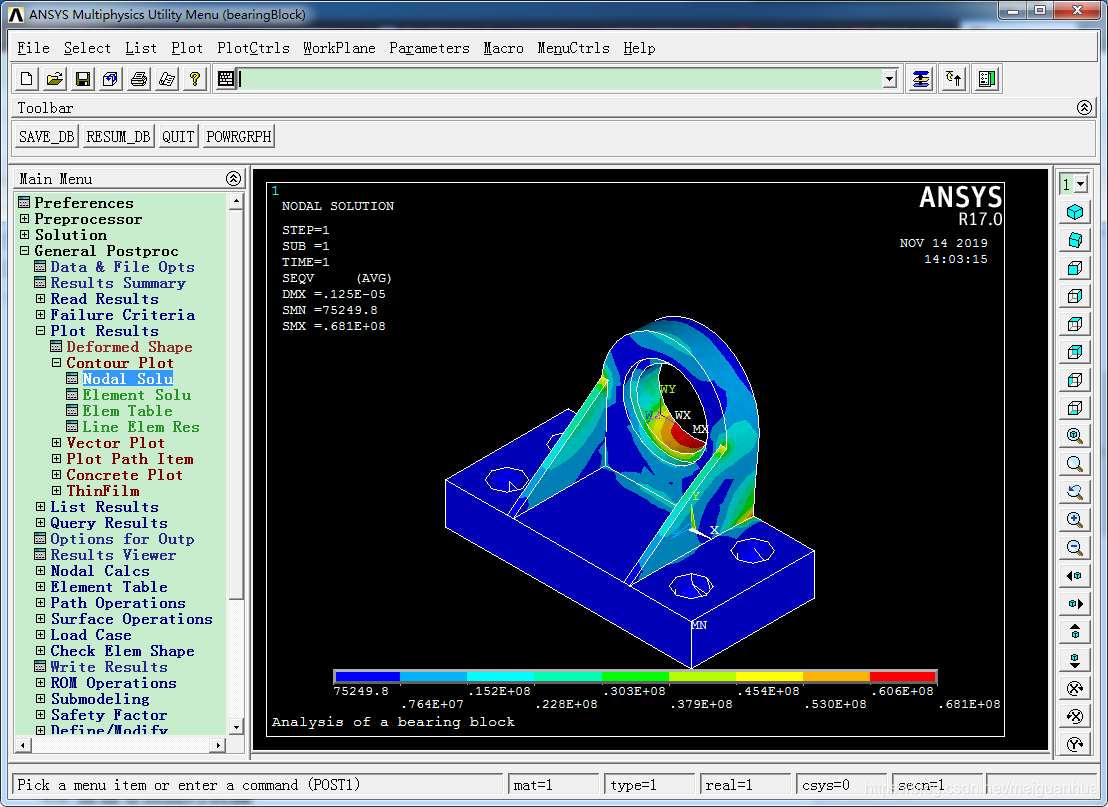Click the Raise Hidden icon right of command box
The height and width of the screenshot is (807, 1108).
(x=921, y=79)
